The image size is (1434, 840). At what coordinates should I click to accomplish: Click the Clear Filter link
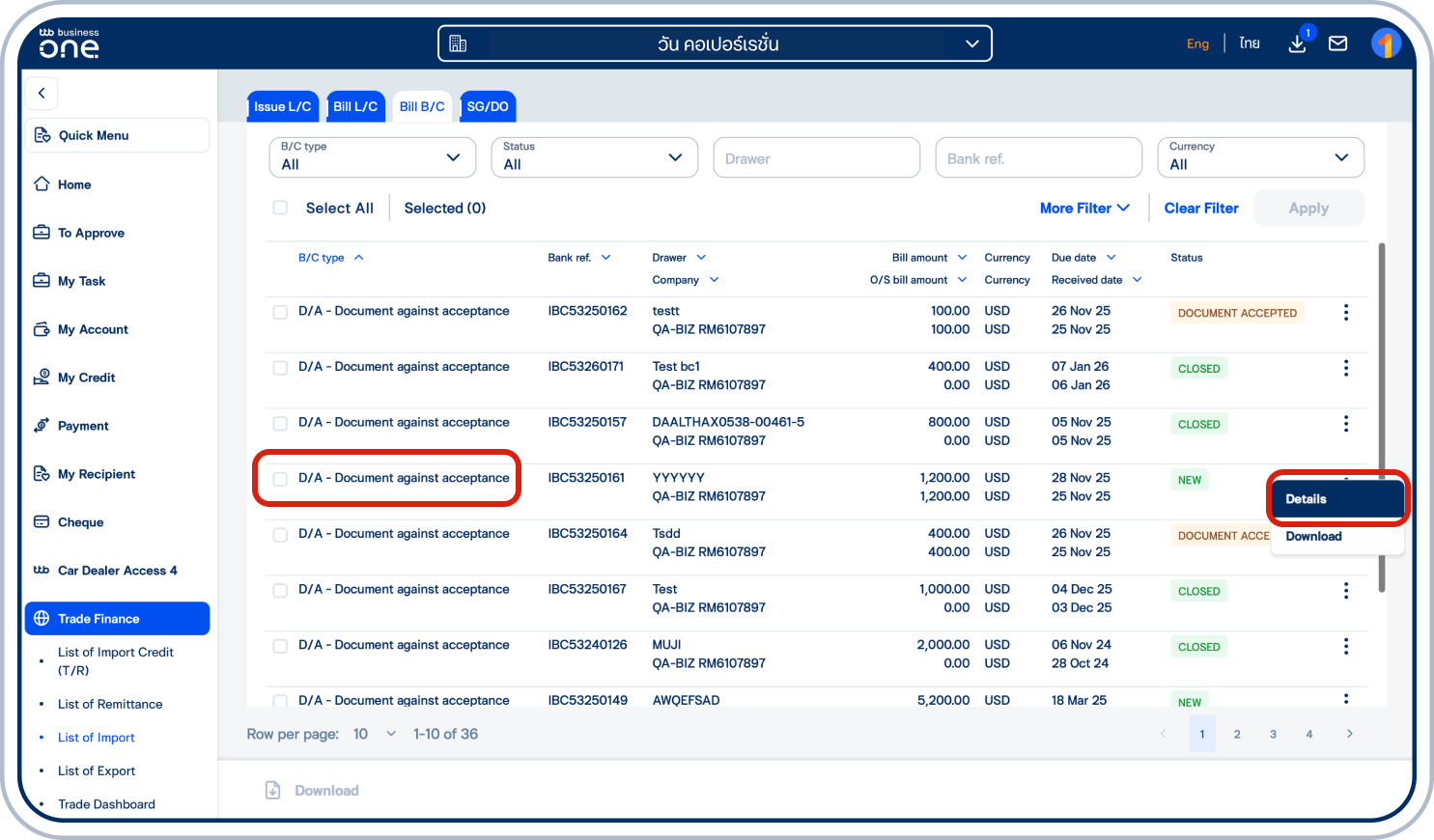coord(1200,209)
